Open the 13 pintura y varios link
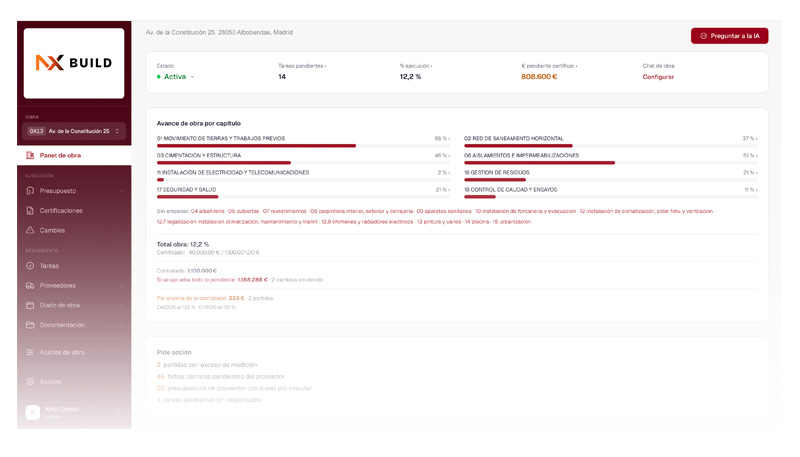The image size is (800, 457). click(439, 222)
